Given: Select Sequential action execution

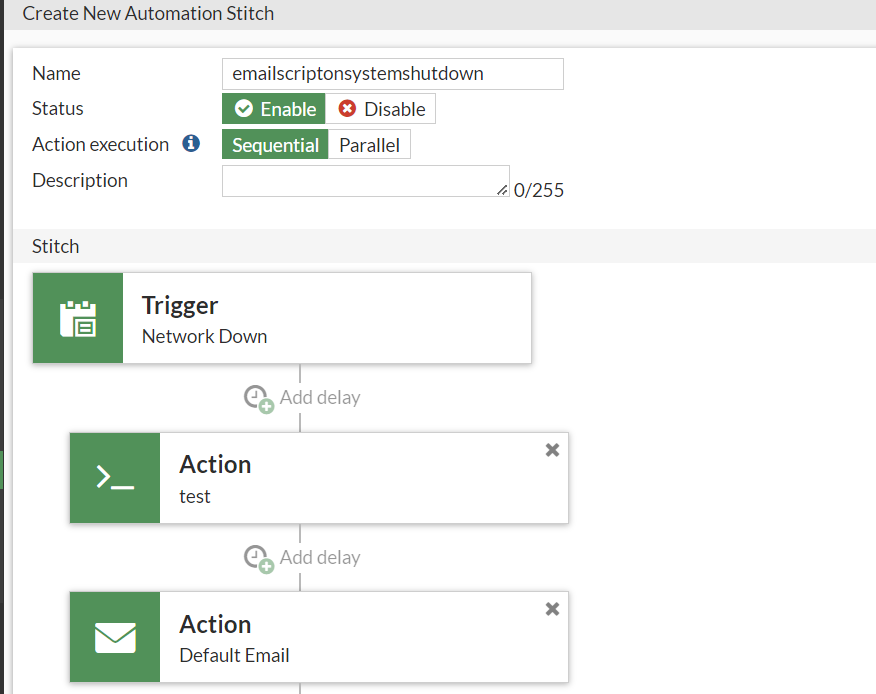Looking at the screenshot, I should tap(275, 145).
